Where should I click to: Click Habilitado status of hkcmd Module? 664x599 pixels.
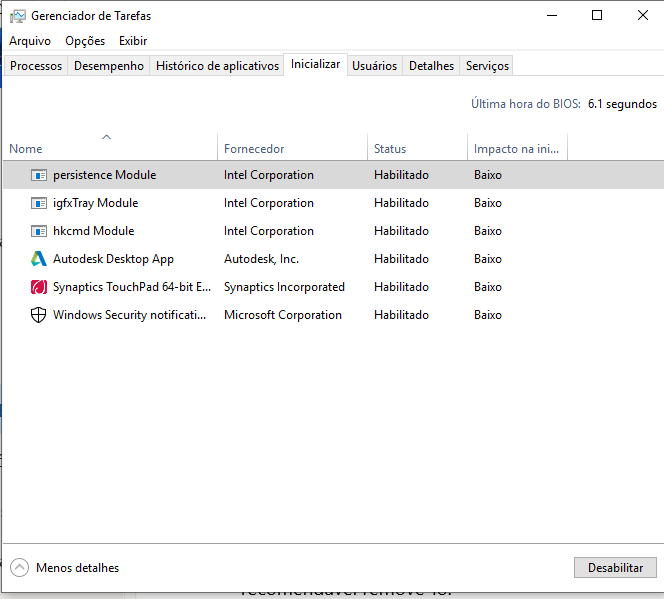pos(401,231)
